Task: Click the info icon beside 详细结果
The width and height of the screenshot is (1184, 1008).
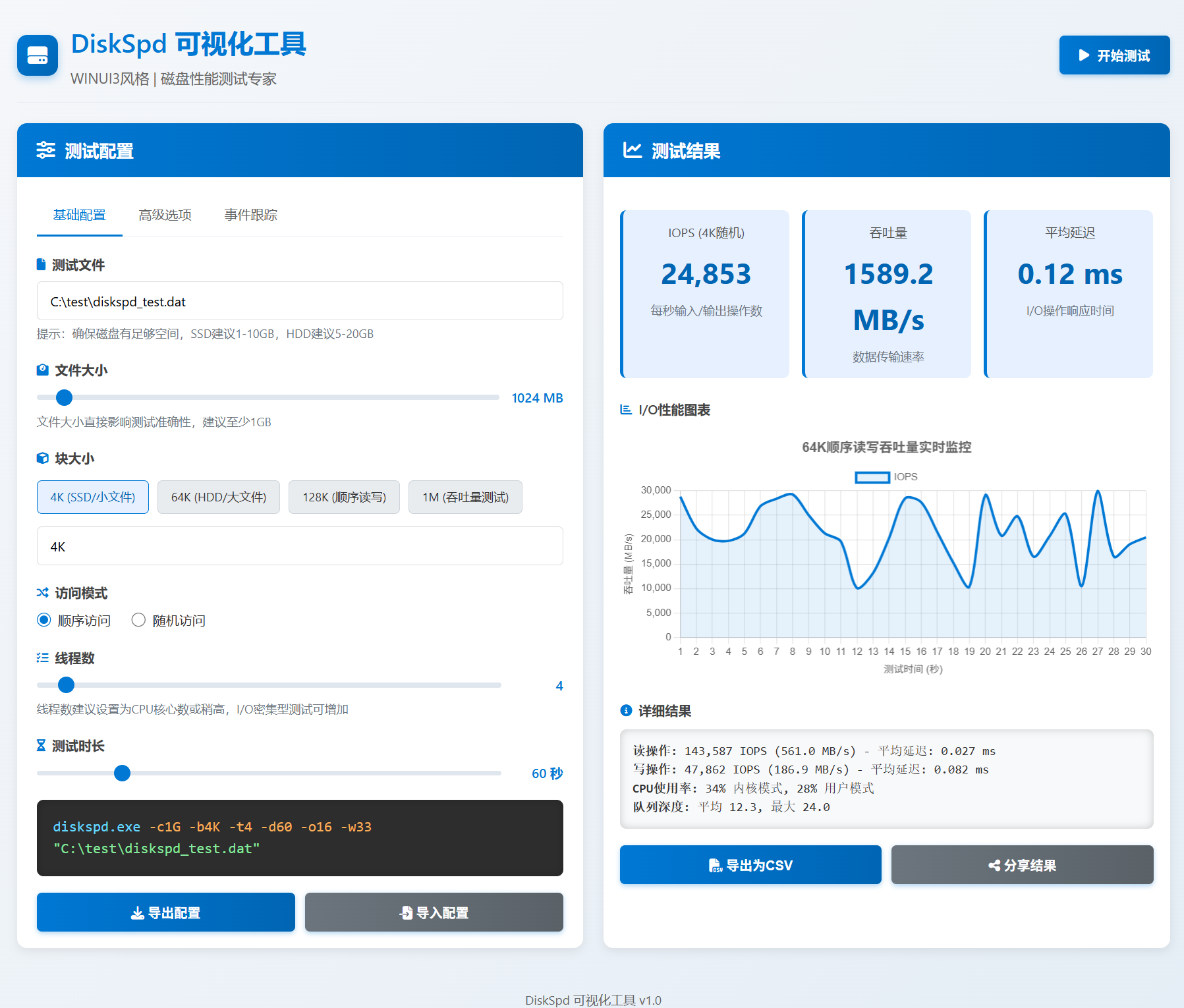Action: click(626, 710)
